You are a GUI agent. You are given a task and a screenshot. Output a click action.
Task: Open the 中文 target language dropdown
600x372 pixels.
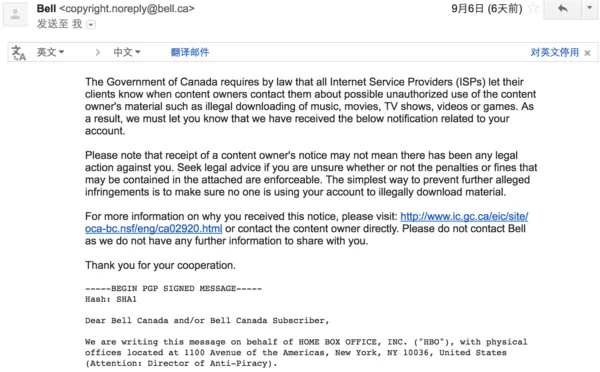127,52
